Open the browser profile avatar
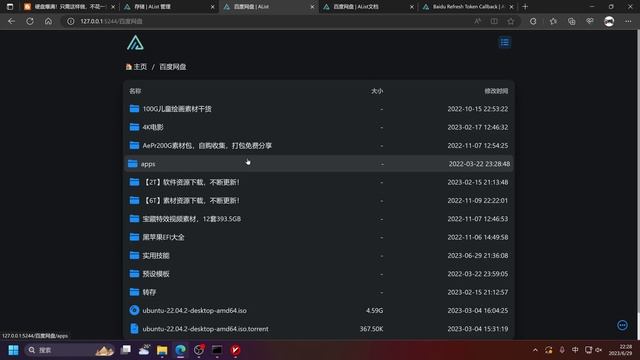 [x=609, y=21]
